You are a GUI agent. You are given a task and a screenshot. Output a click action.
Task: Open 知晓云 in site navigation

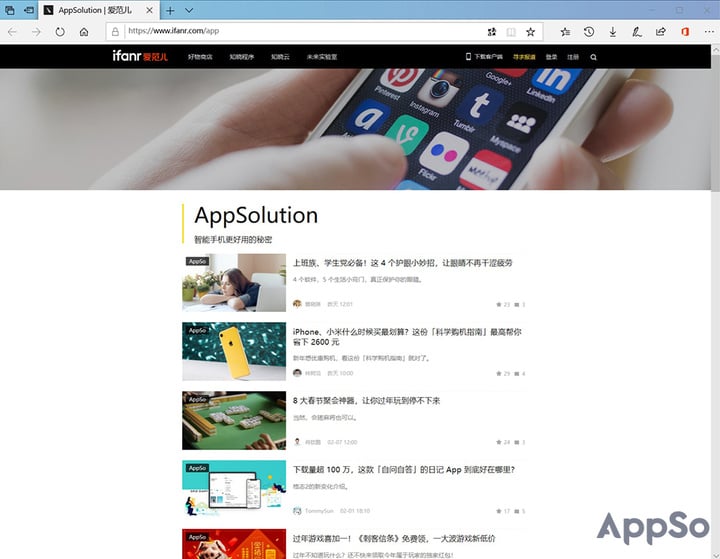pos(280,57)
